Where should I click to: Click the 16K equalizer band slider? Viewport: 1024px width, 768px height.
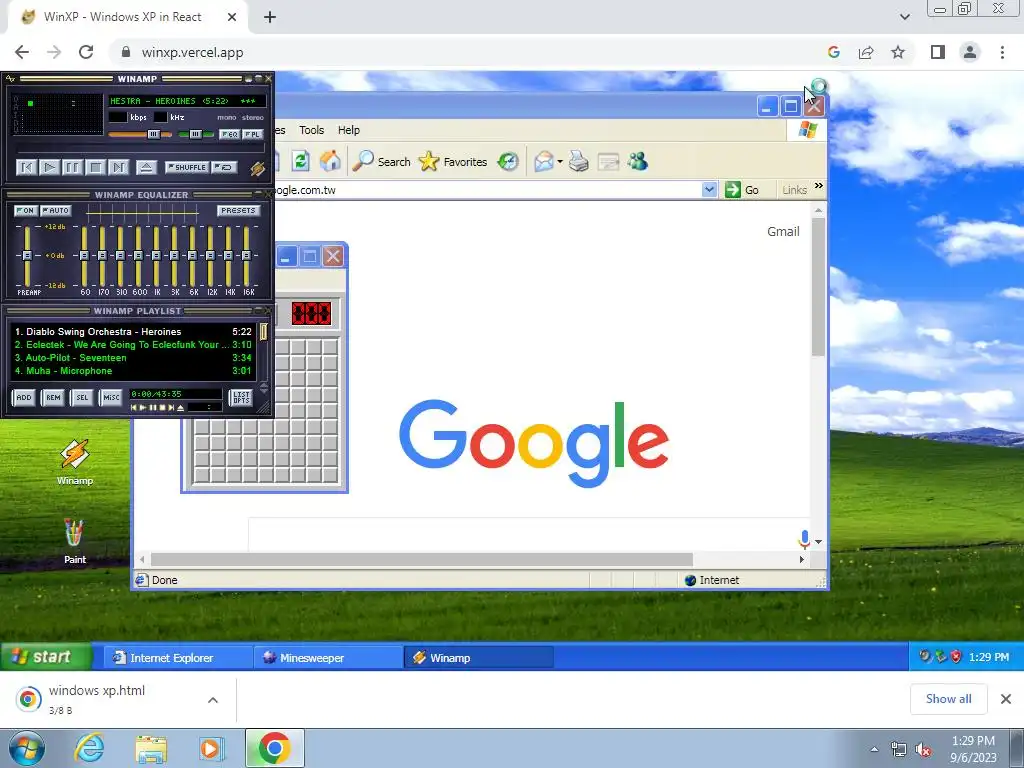pyautogui.click(x=246, y=256)
